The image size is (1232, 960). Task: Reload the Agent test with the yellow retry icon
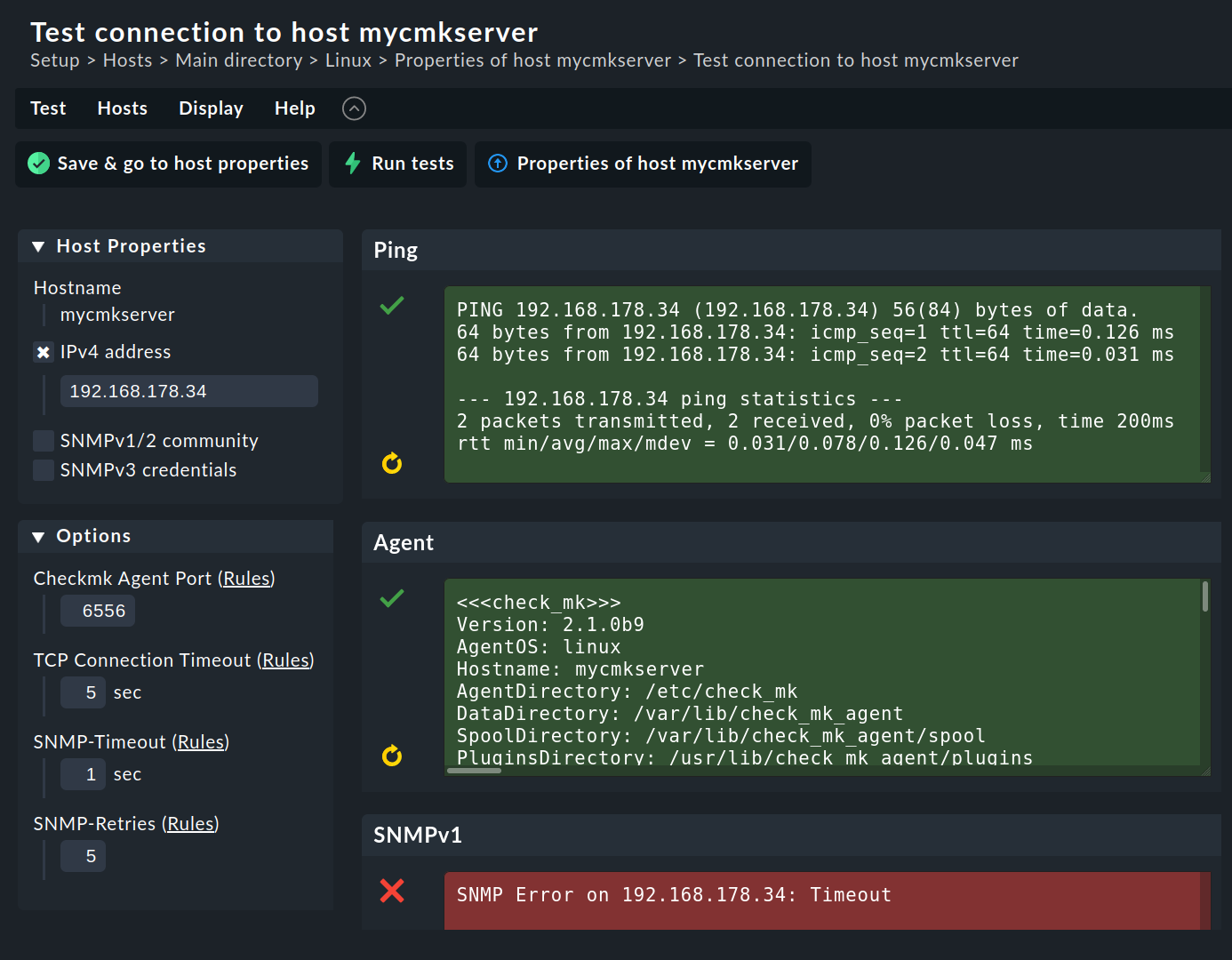point(392,756)
